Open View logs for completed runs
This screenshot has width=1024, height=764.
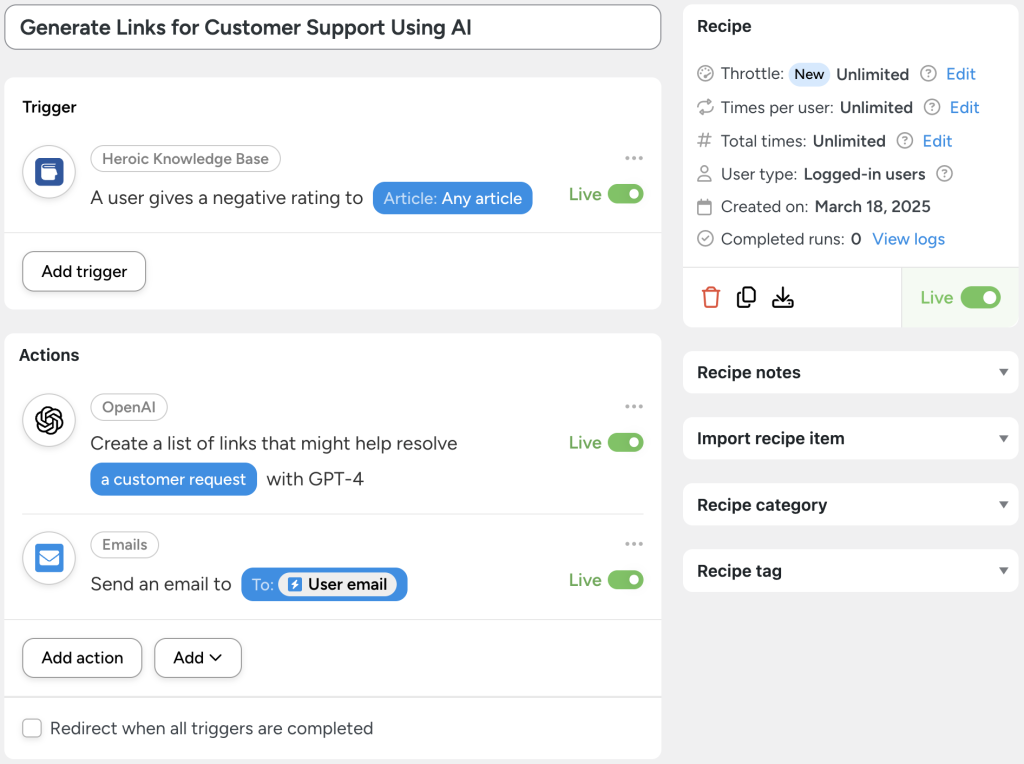(x=908, y=239)
